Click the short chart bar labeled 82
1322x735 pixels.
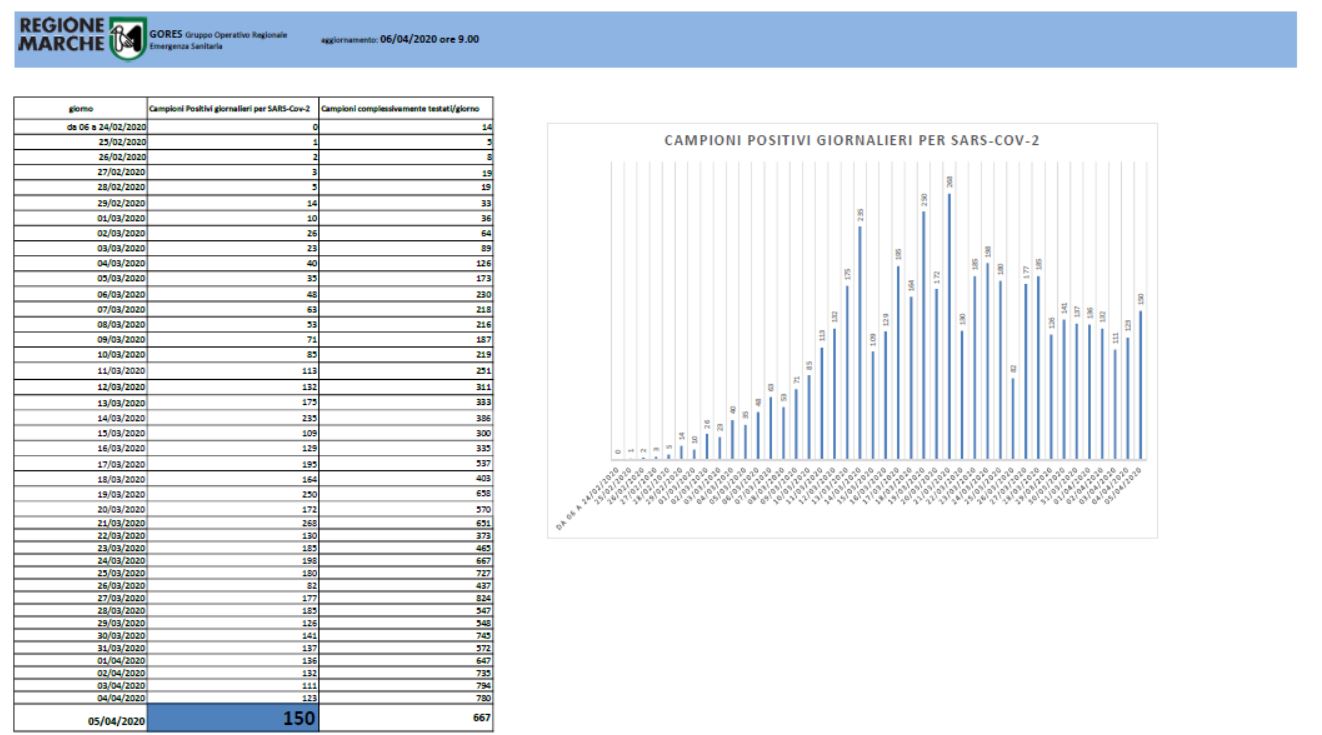point(1013,418)
